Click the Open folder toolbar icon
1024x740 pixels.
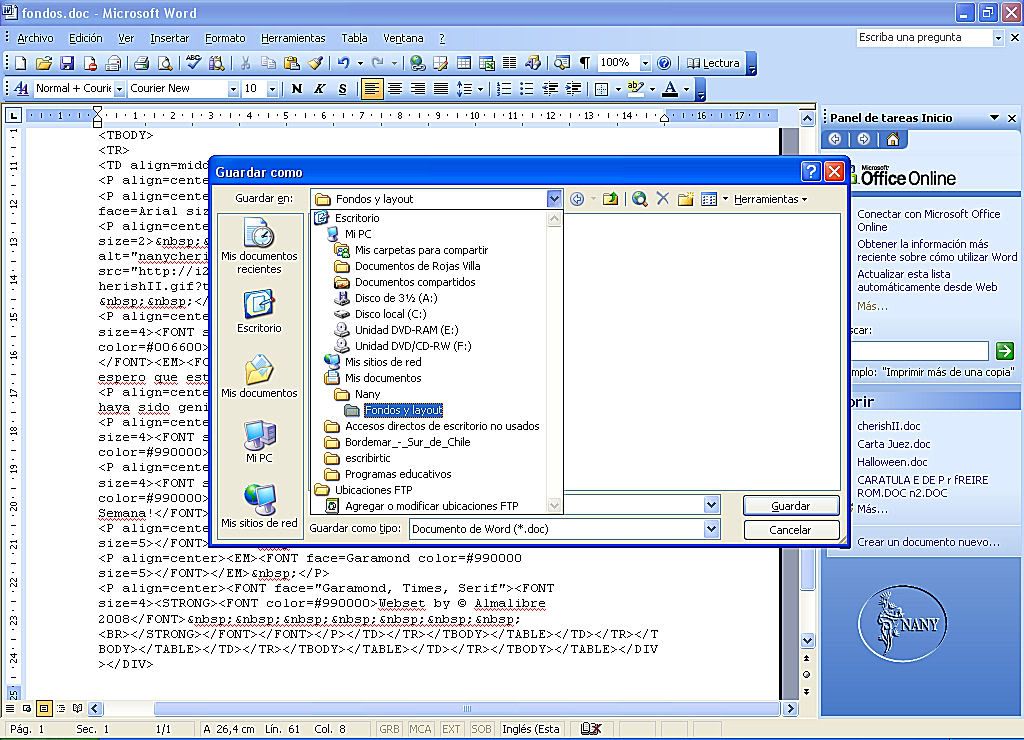(x=44, y=63)
